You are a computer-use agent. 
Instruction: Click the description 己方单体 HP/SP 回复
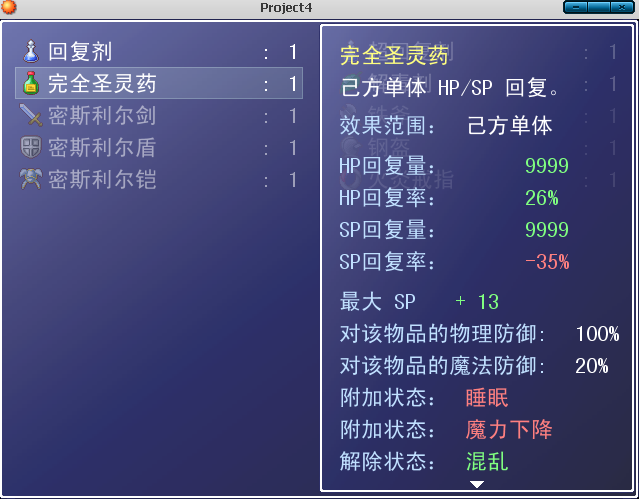click(x=450, y=87)
